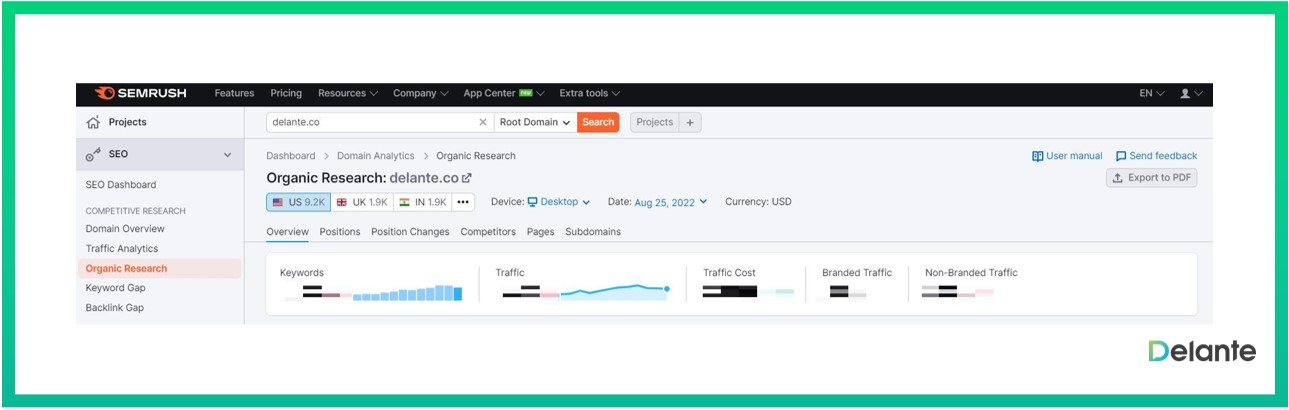
Task: Open the Root Domain dropdown
Action: 535,122
